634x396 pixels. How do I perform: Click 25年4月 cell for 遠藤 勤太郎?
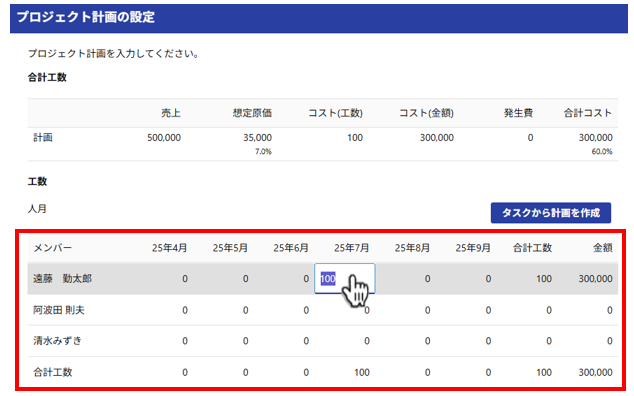185,279
